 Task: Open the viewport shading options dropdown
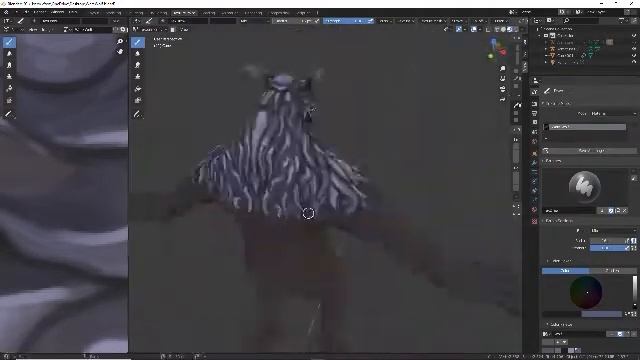click(x=522, y=29)
